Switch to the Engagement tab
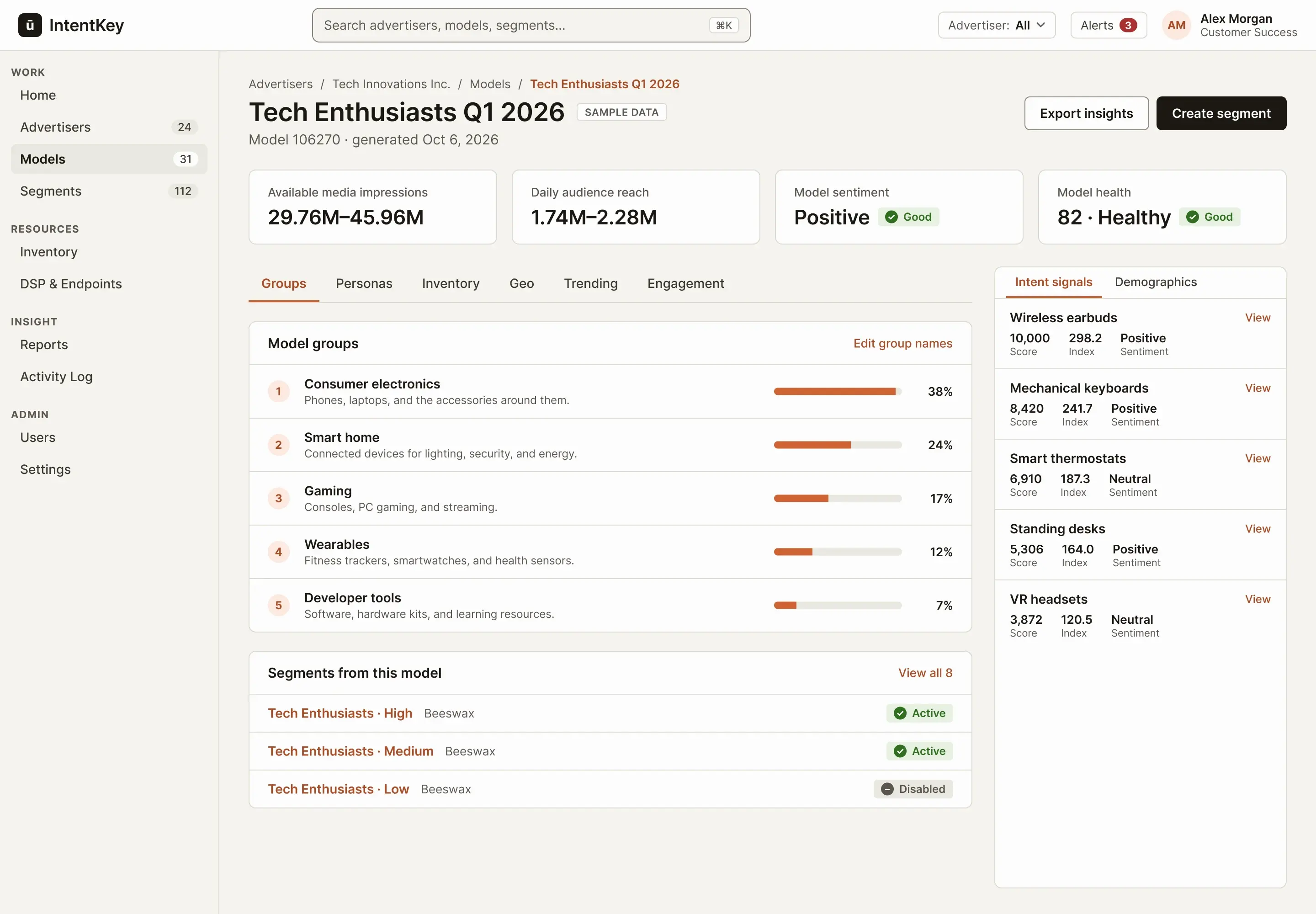 (685, 283)
